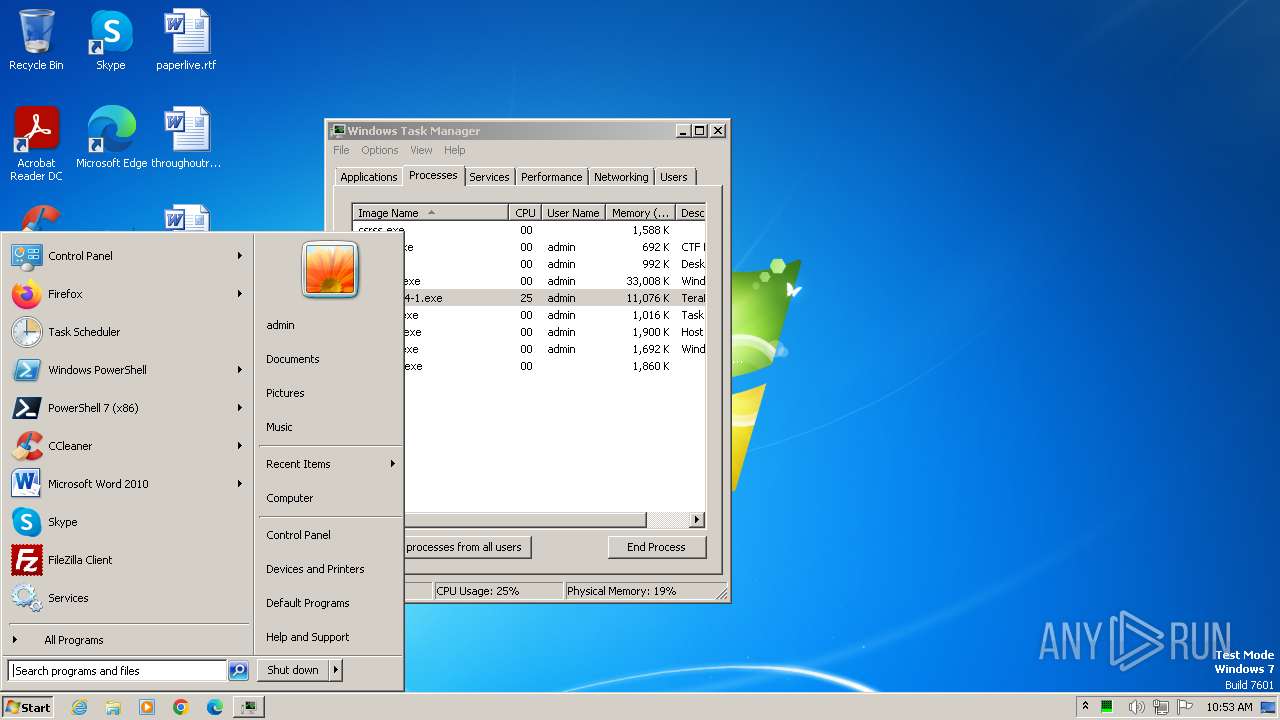Switch to Networking tab

[621, 177]
